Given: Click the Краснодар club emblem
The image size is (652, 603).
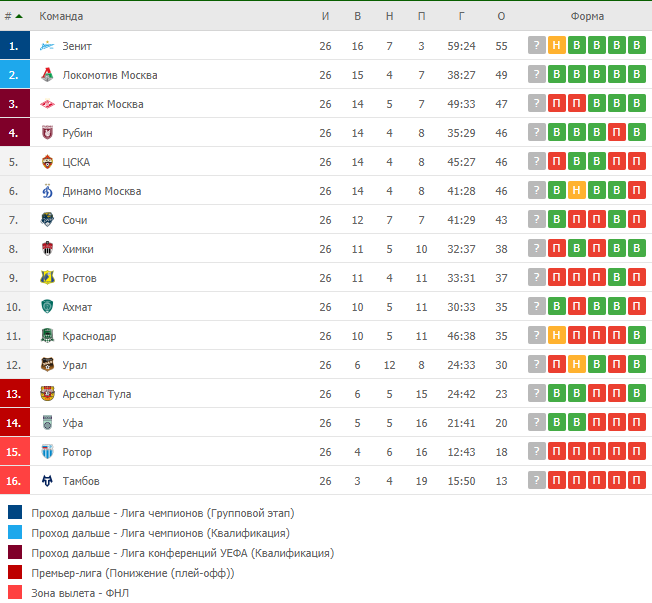Looking at the screenshot, I should click(x=47, y=336).
